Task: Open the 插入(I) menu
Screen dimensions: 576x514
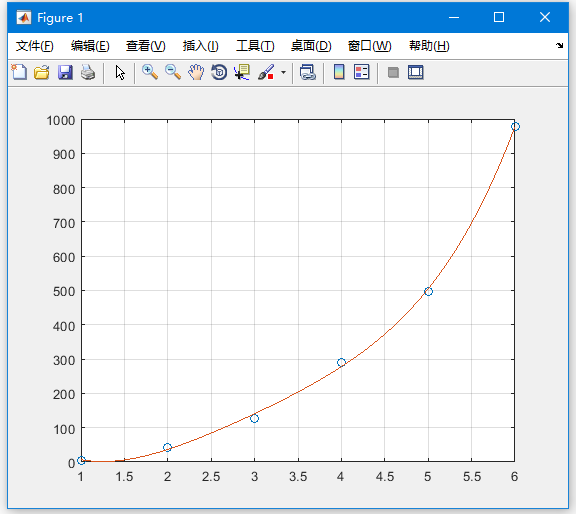Action: (201, 46)
